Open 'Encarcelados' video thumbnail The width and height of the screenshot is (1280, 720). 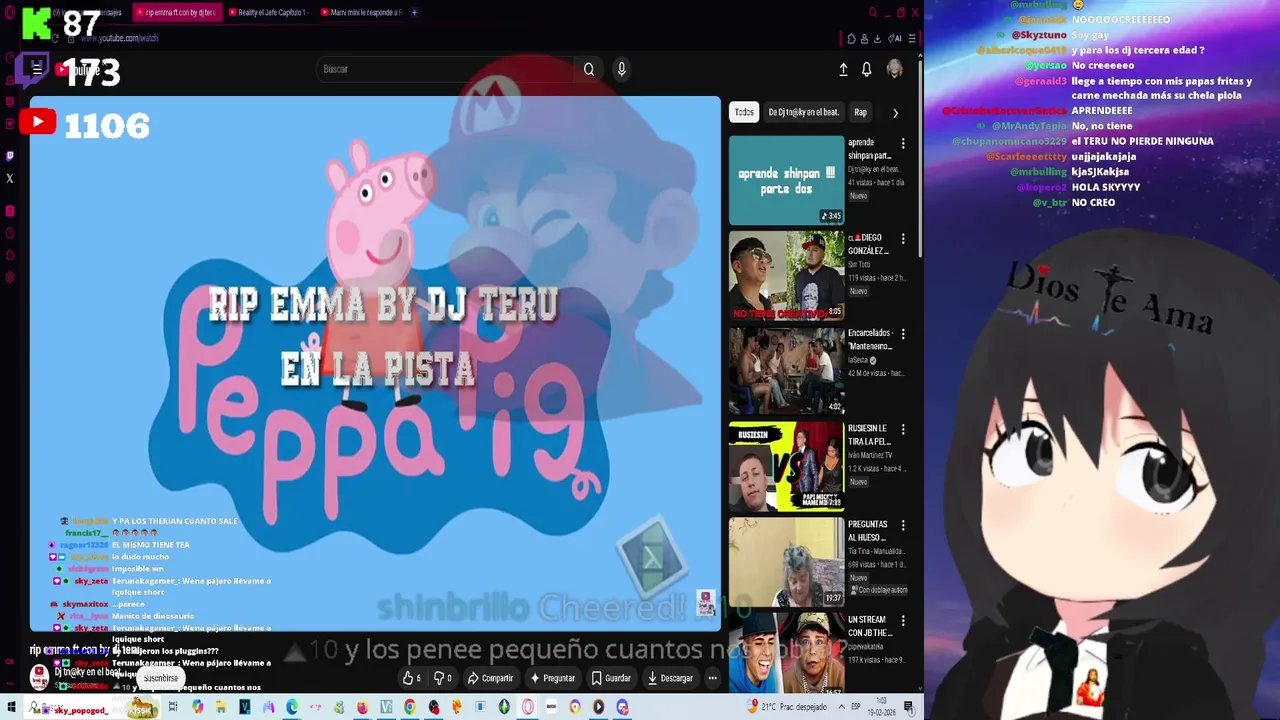(x=786, y=371)
